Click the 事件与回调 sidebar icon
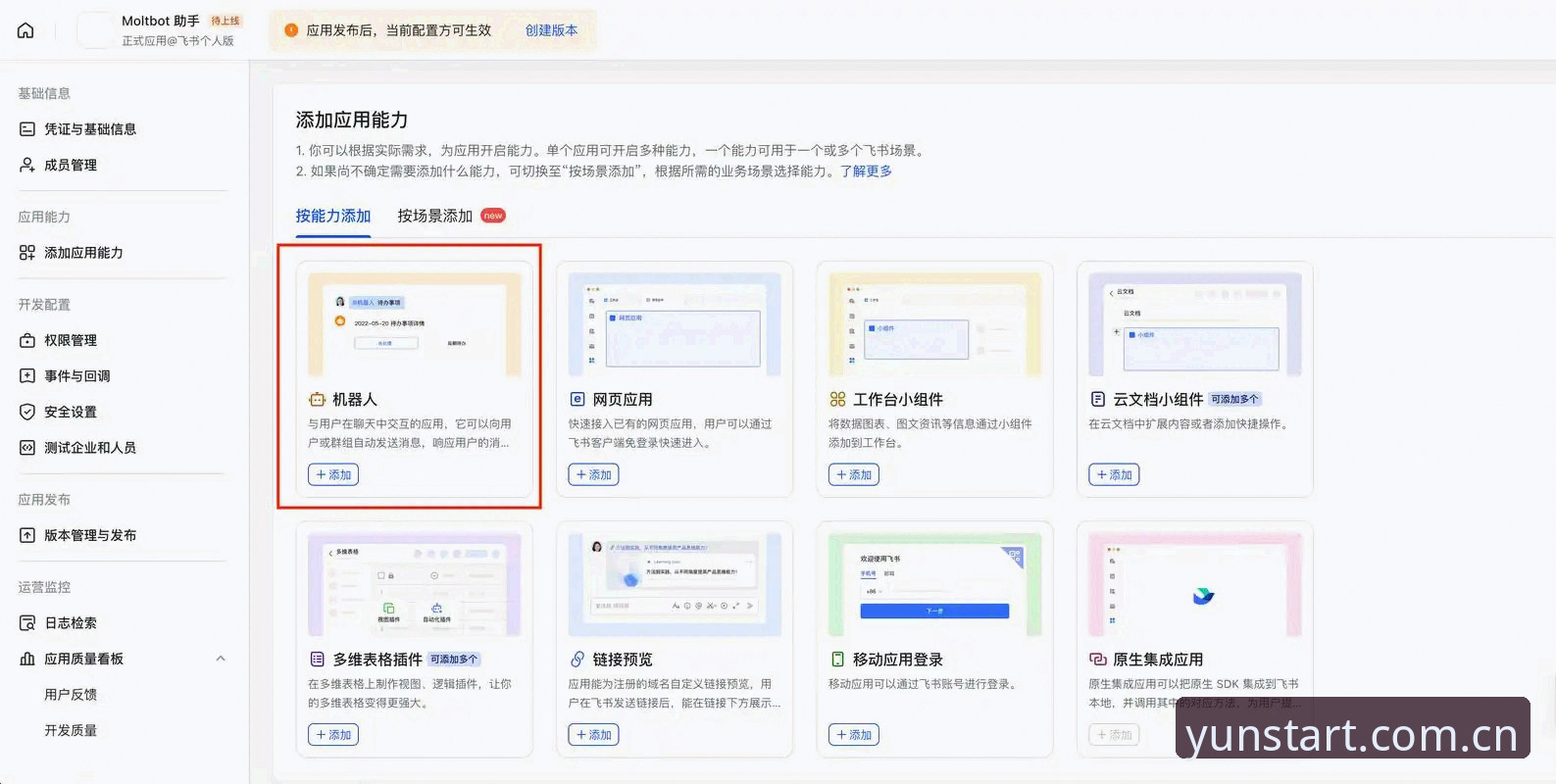1556x784 pixels. click(x=27, y=375)
